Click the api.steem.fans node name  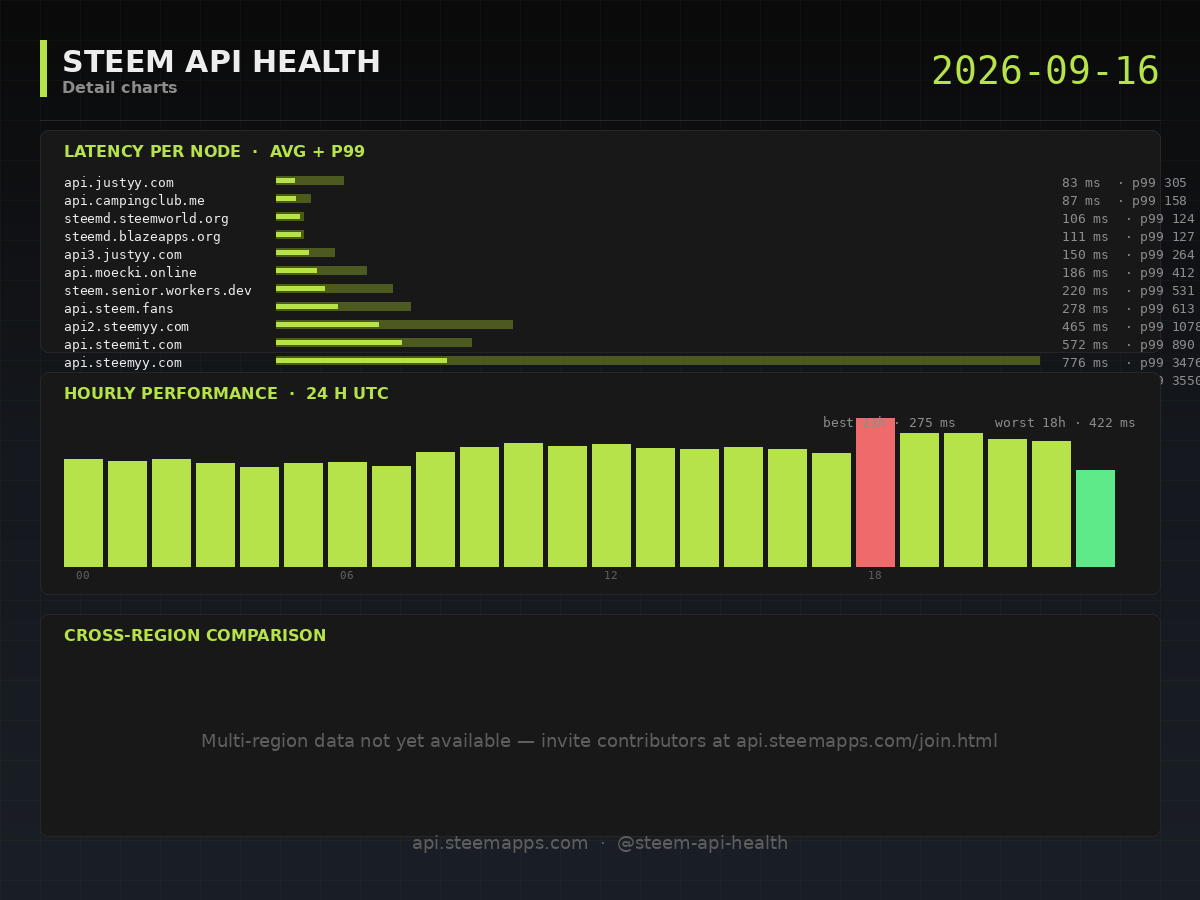click(119, 309)
